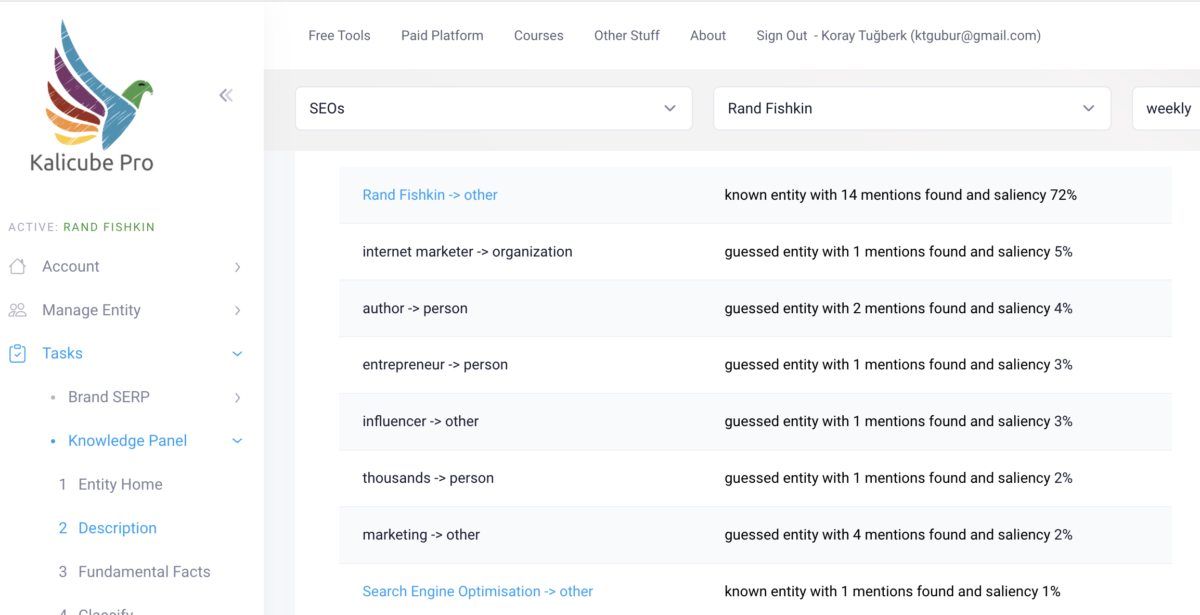Click Rand Fishkin -> other link
The width and height of the screenshot is (1200, 615).
[x=430, y=195]
